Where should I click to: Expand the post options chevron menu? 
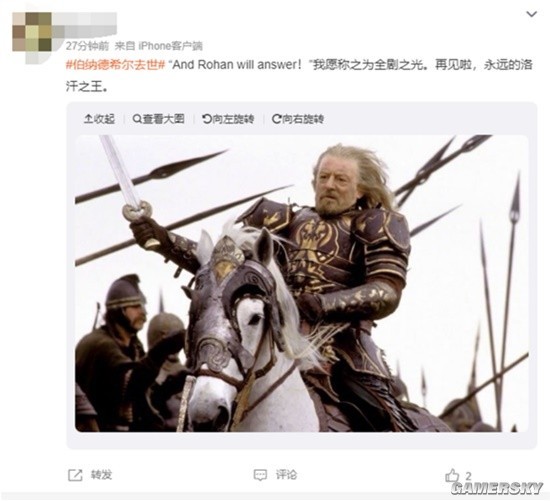pos(532,14)
